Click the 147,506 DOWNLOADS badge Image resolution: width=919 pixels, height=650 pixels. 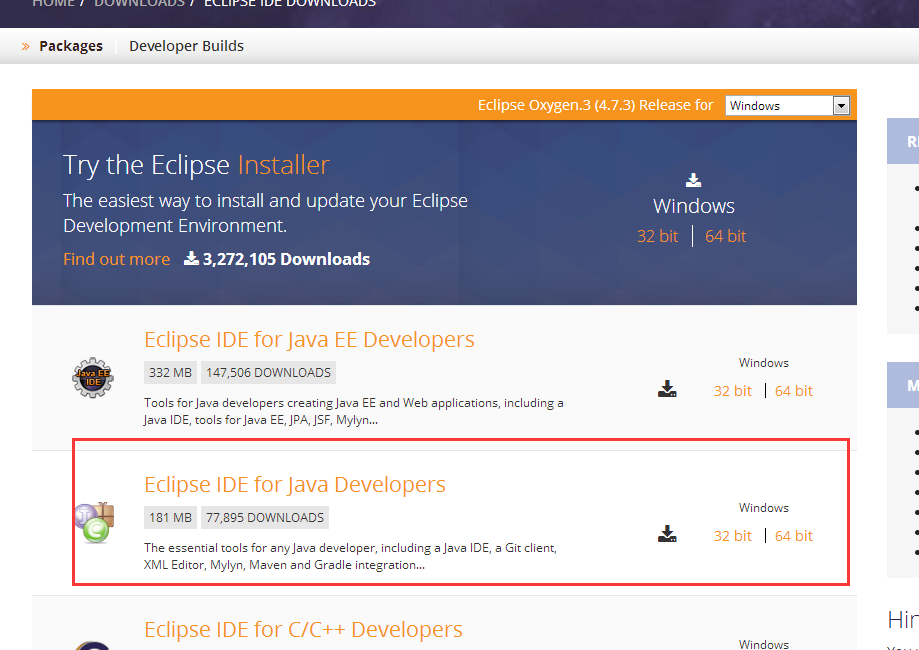click(x=268, y=373)
